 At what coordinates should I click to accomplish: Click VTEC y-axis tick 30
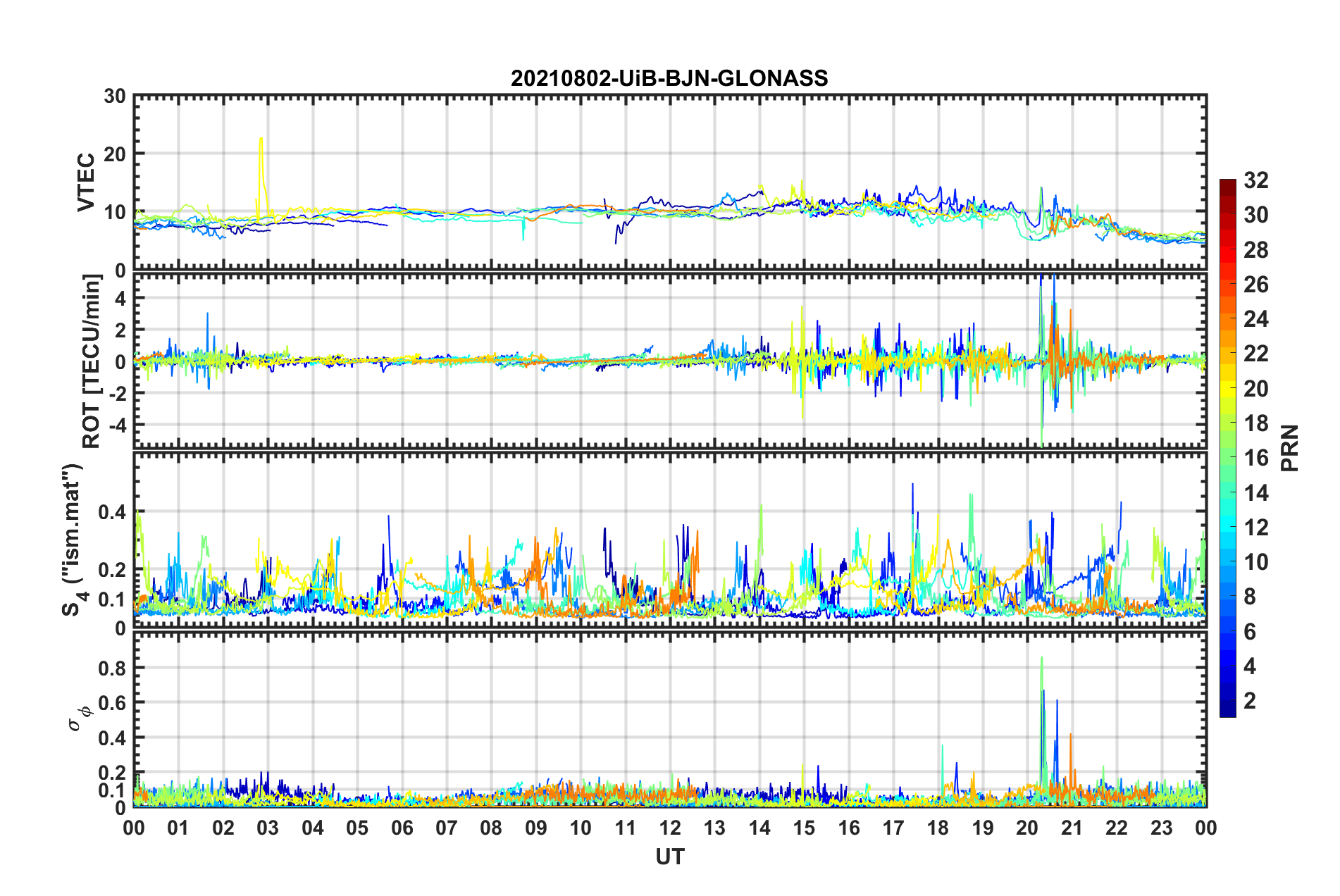(115, 96)
